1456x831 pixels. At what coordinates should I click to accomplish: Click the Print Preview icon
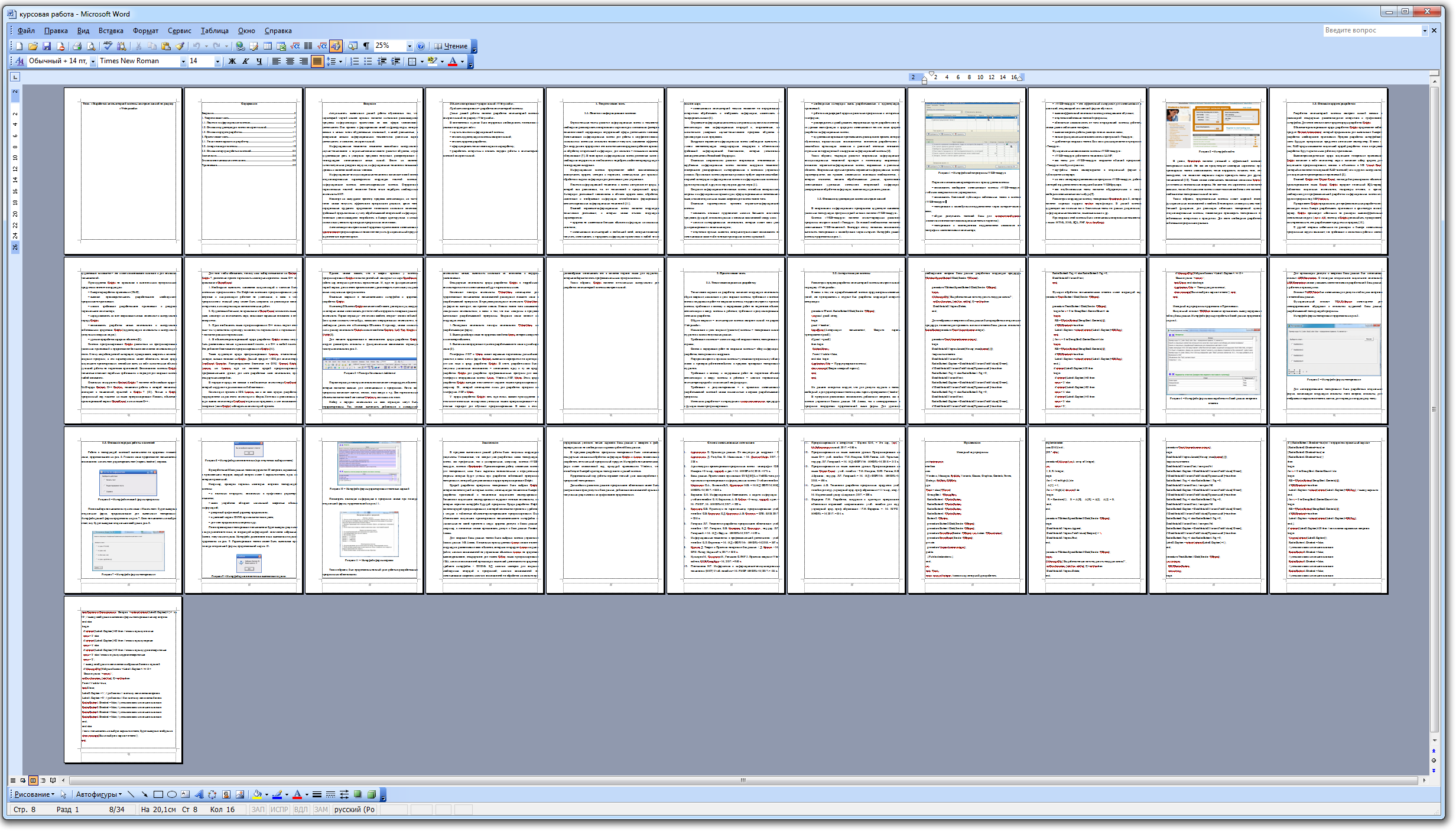pos(91,46)
